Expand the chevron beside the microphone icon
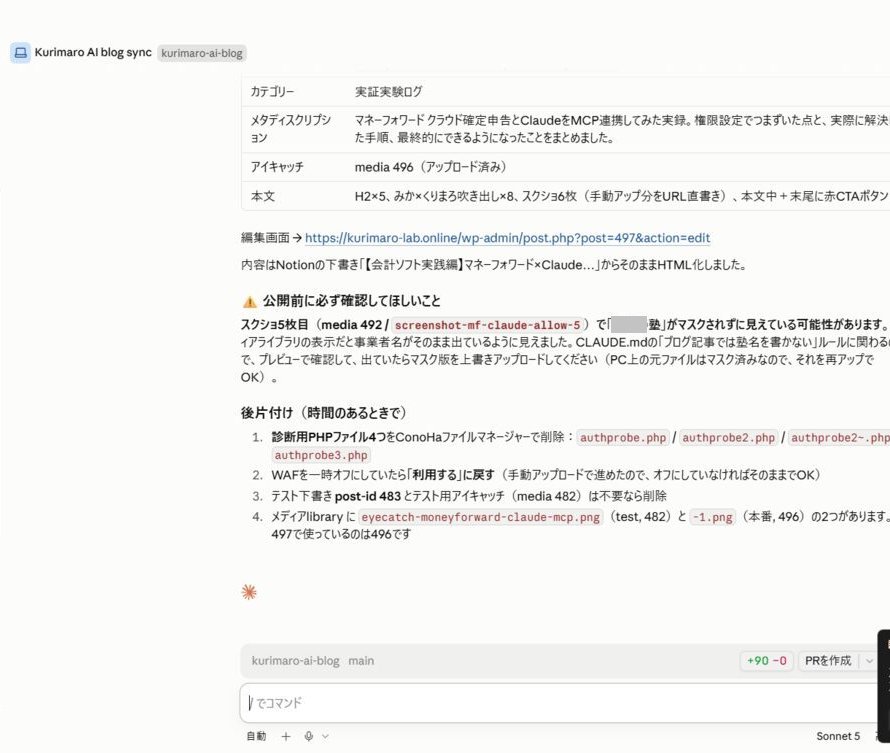 point(325,736)
